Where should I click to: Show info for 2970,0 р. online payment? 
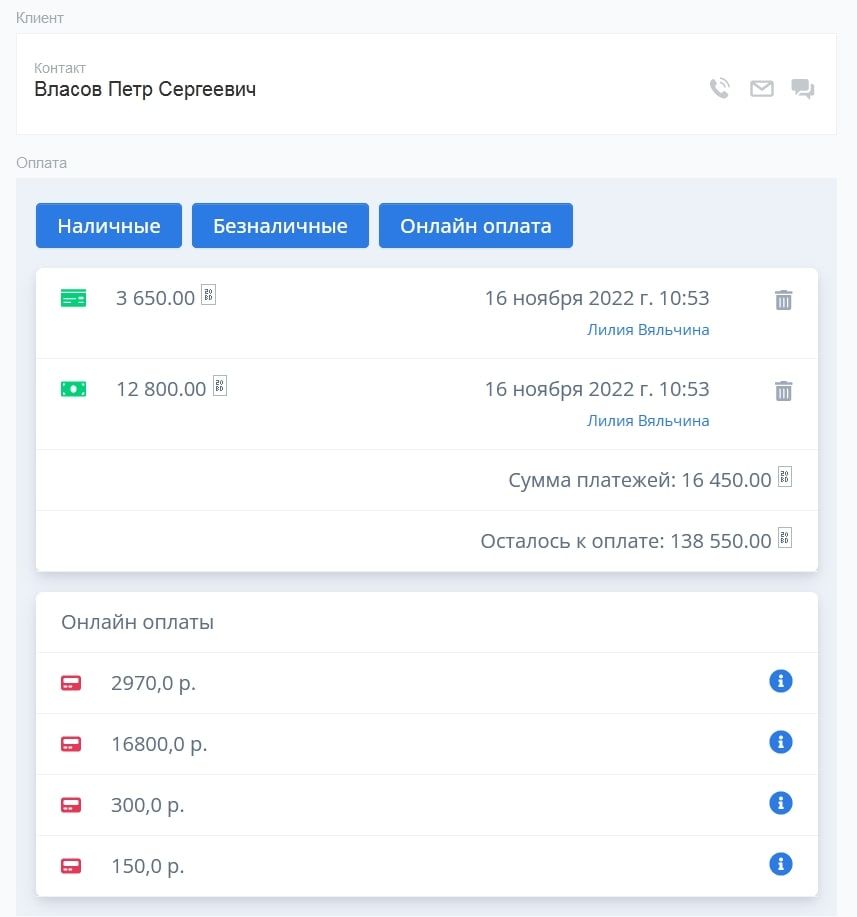780,681
